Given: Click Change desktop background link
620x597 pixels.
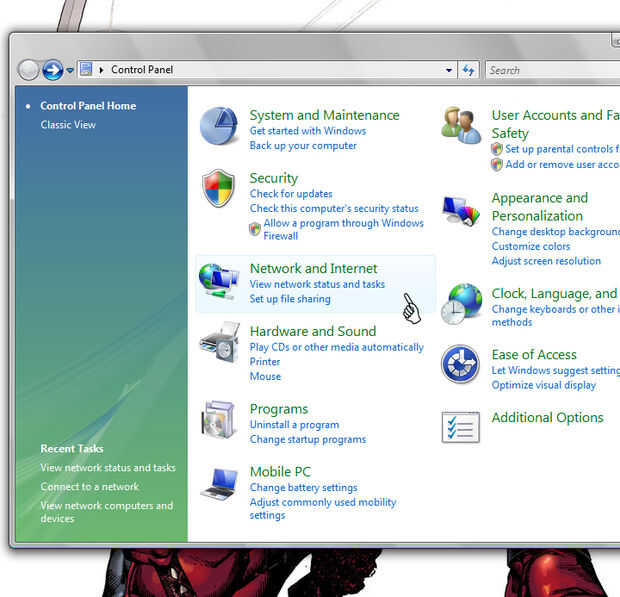Looking at the screenshot, I should pos(556,232).
